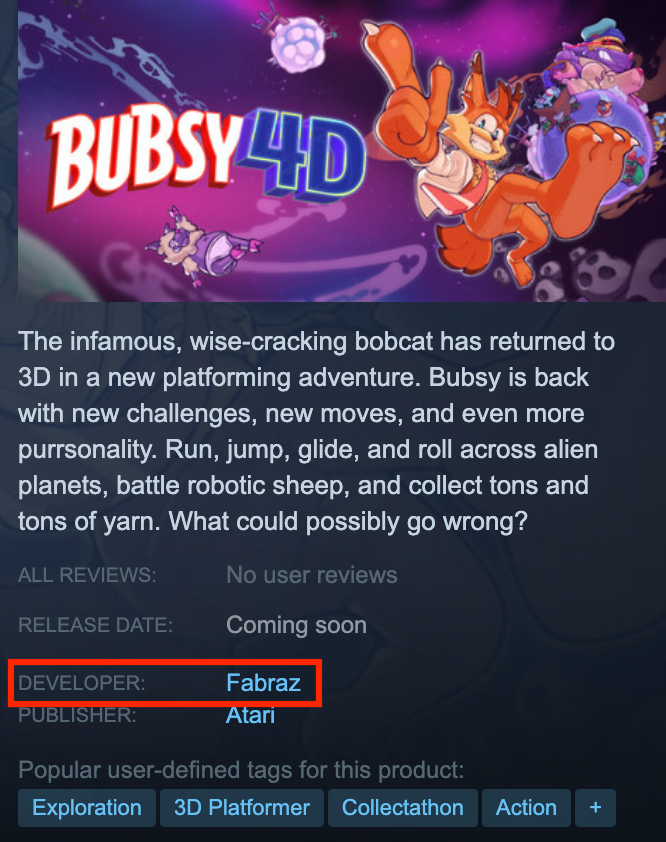
Task: Click the 'PUBLISHER:' label
Action: (x=77, y=715)
